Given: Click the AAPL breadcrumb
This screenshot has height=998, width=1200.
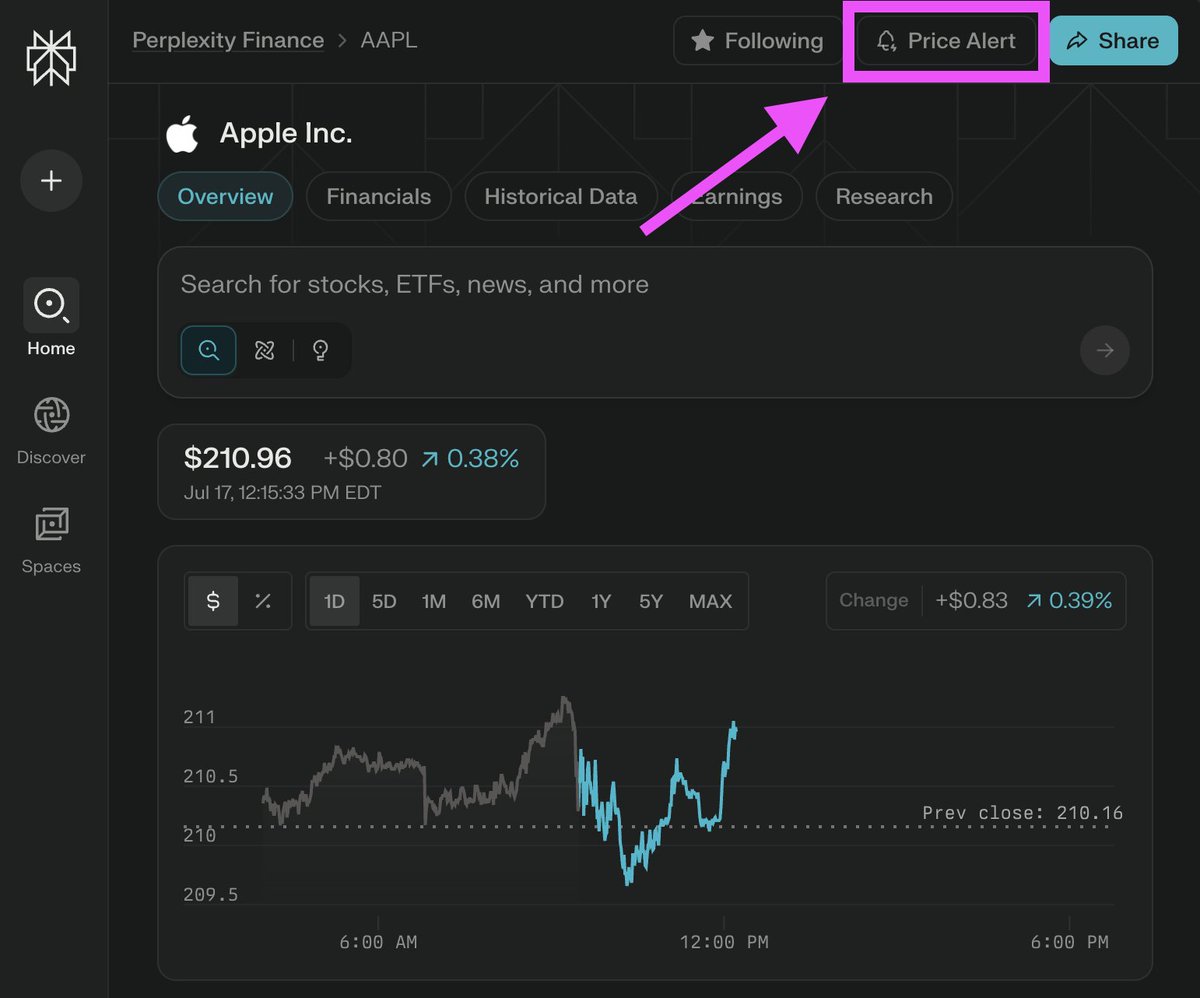Looking at the screenshot, I should pos(389,41).
